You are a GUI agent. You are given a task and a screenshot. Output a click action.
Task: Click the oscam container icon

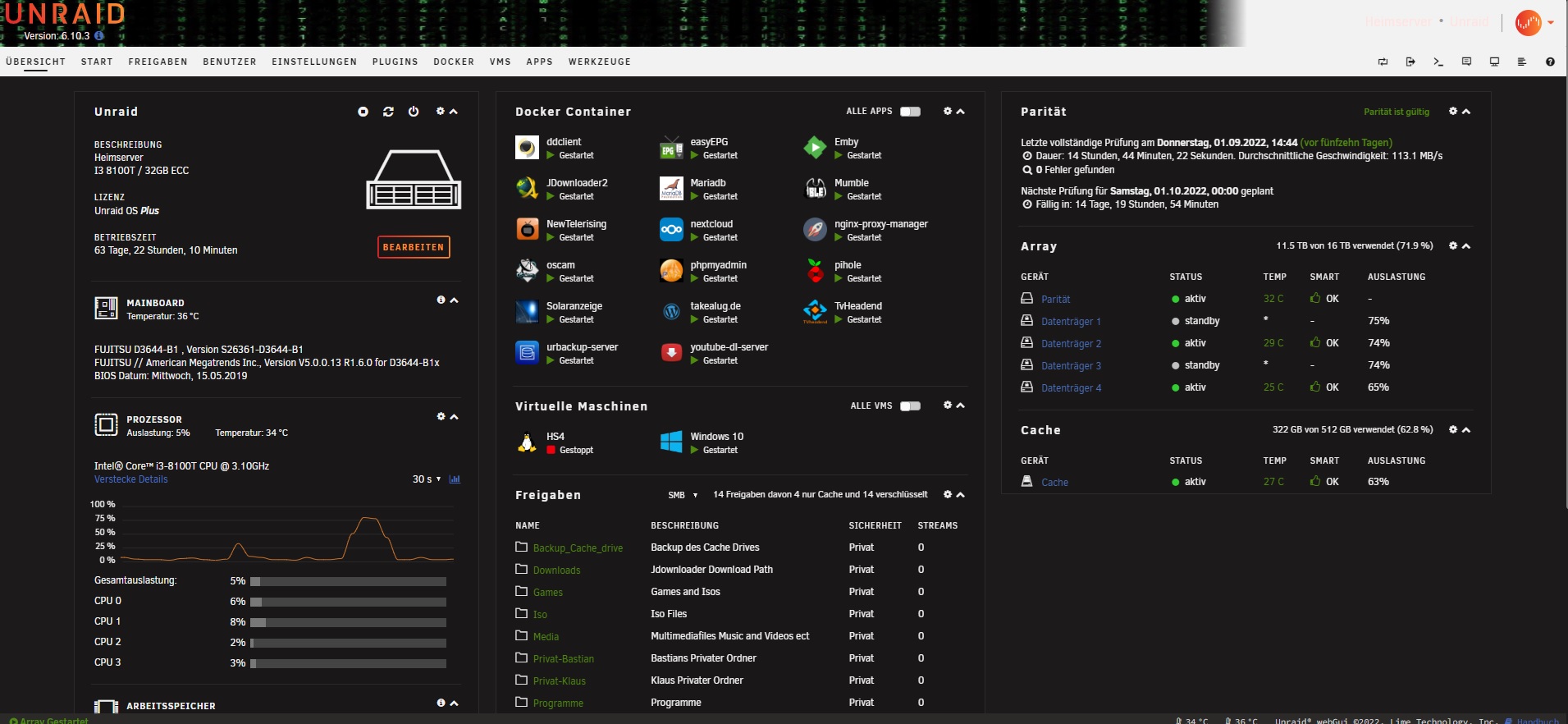[527, 271]
